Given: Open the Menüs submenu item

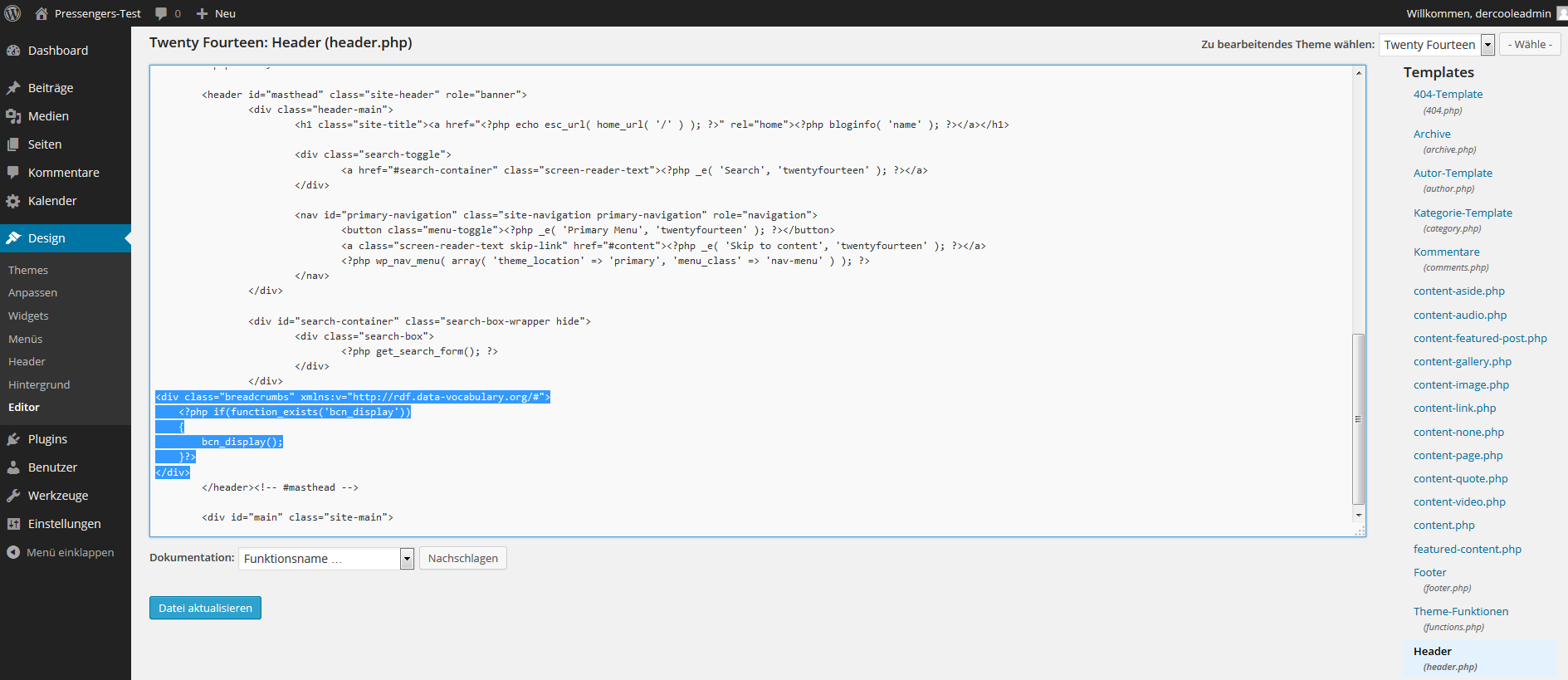Looking at the screenshot, I should [25, 339].
